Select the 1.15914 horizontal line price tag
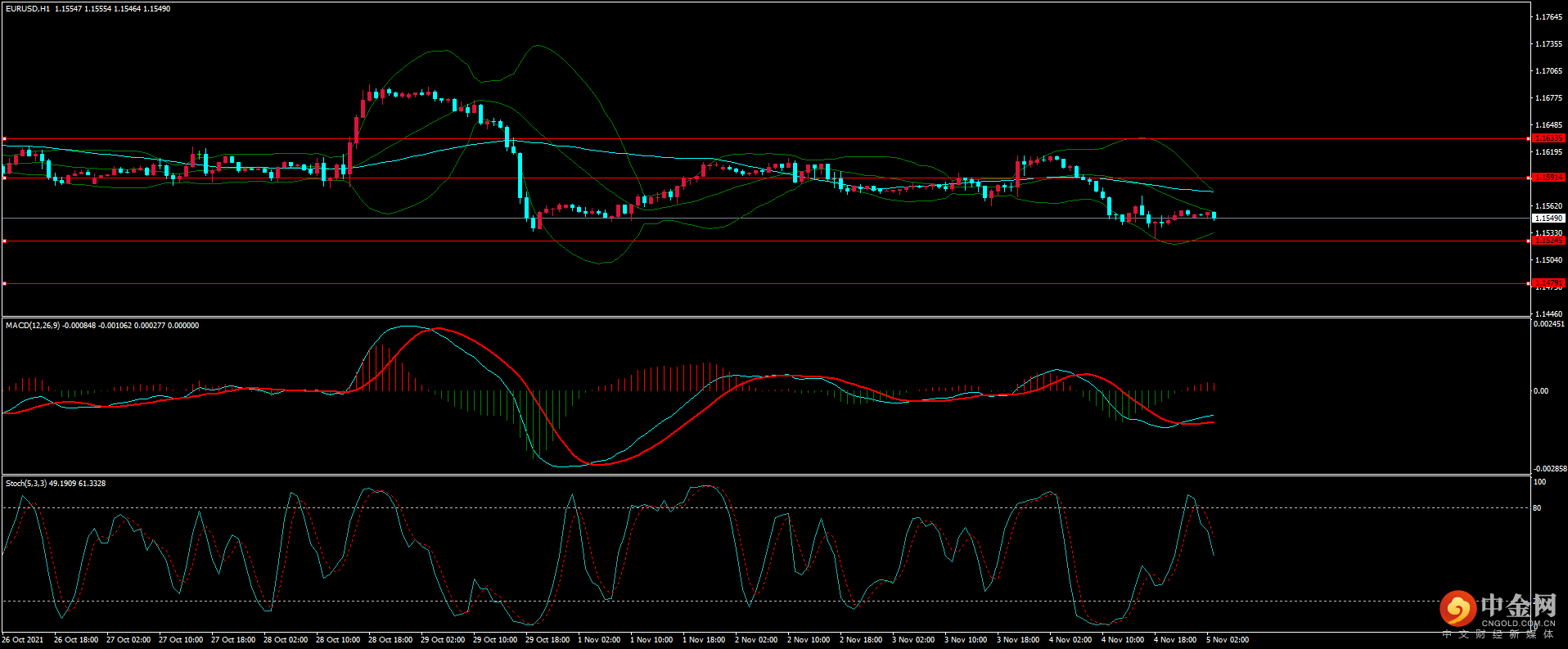This screenshot has height=649, width=1568. click(x=1548, y=178)
